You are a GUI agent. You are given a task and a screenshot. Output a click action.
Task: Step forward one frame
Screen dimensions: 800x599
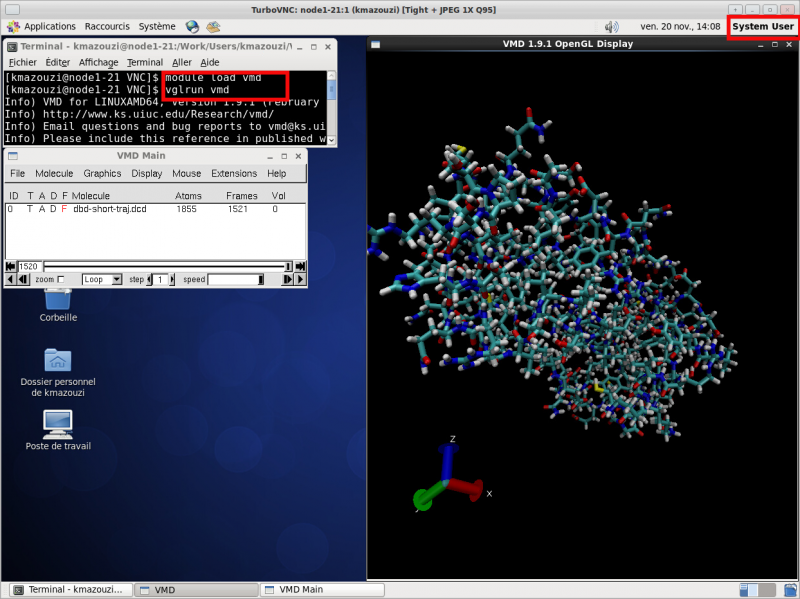pos(288,280)
